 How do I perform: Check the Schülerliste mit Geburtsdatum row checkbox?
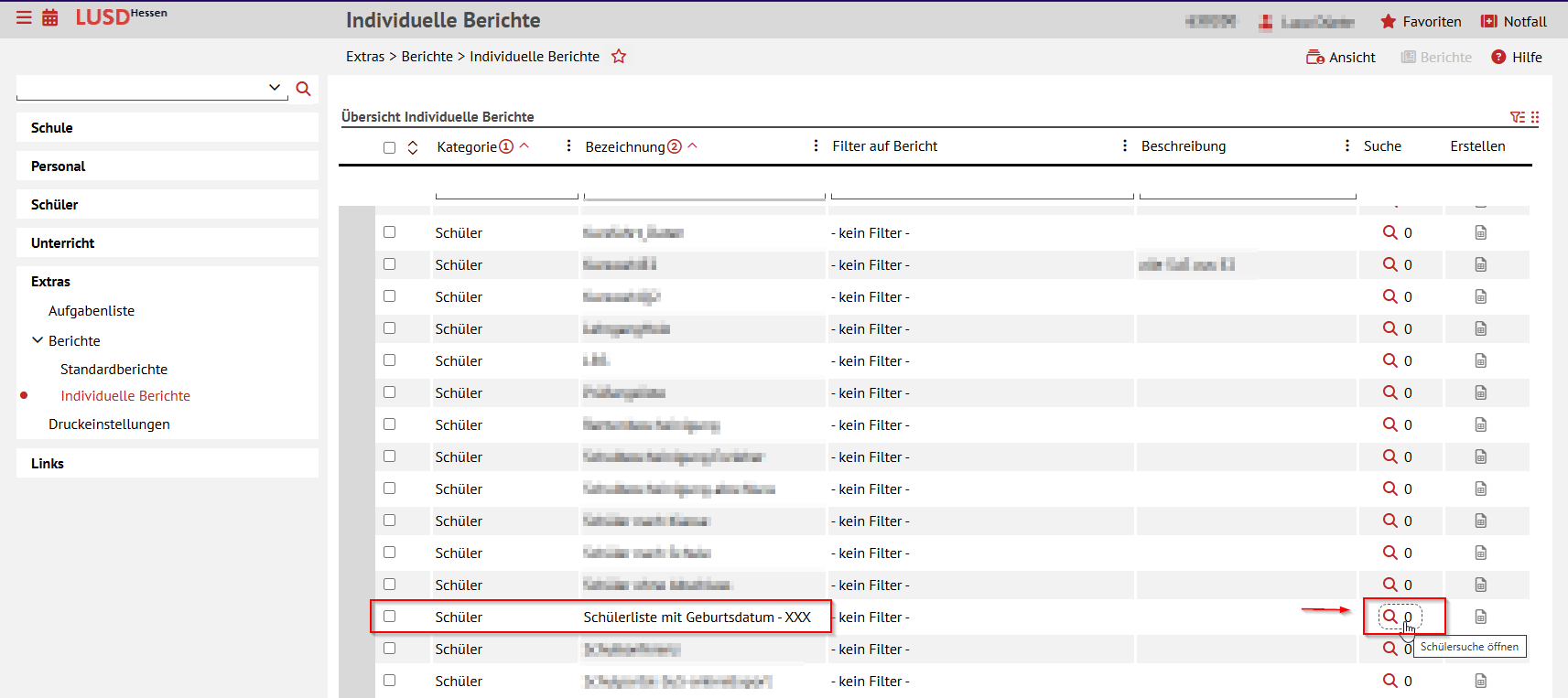pos(389,617)
